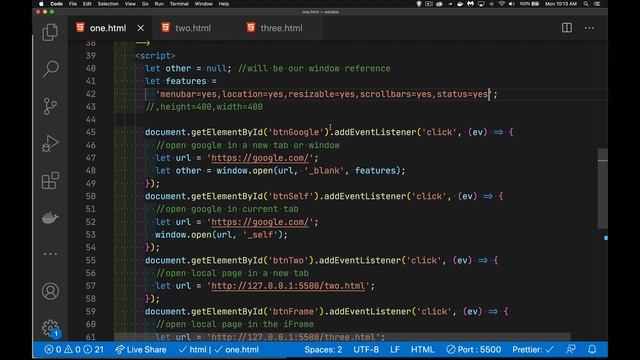Viewport: 640px width, 360px height.
Task: Follow the google.com link on line 52
Action: [260, 222]
